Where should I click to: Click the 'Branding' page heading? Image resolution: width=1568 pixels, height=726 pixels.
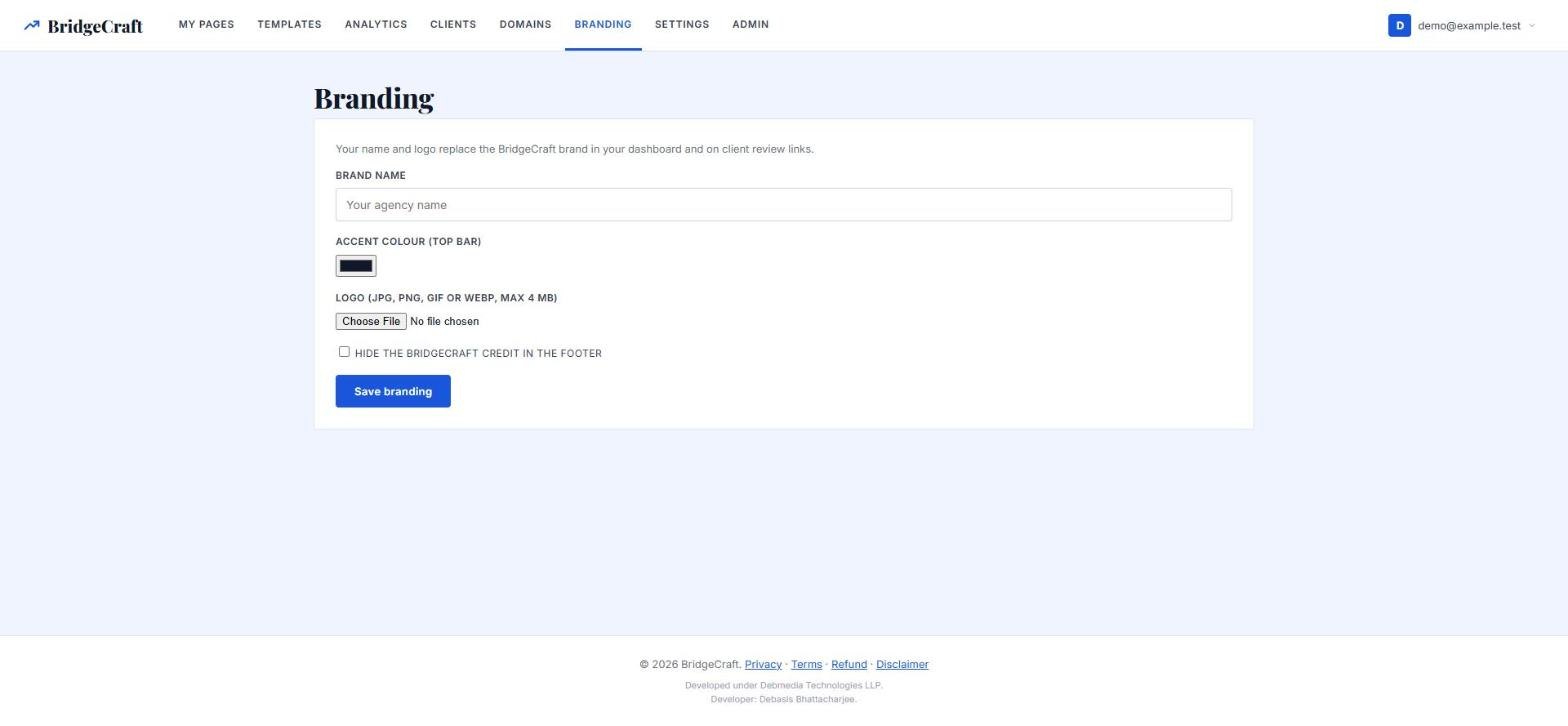[x=374, y=98]
